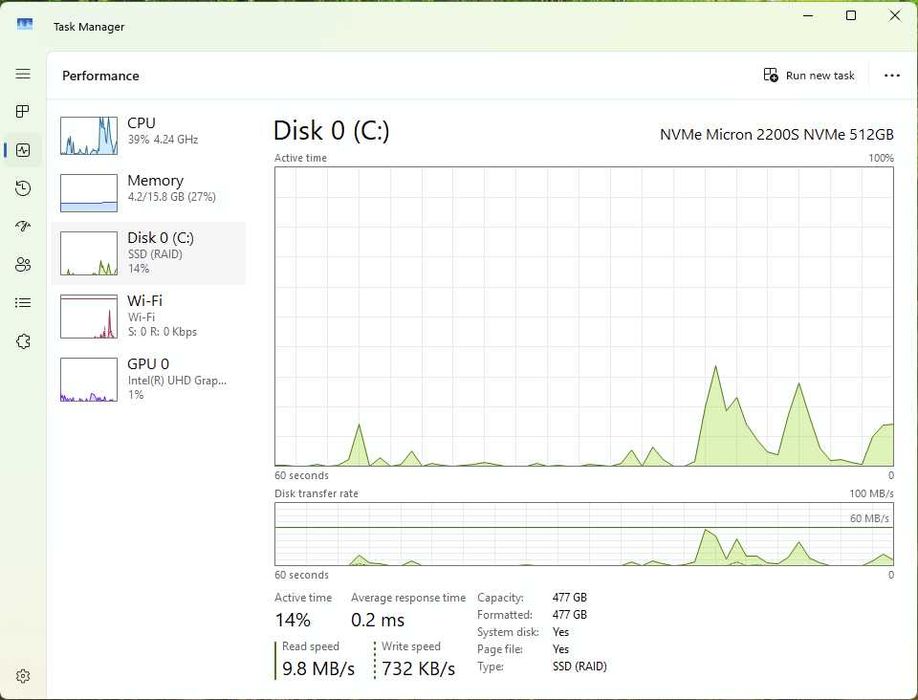The image size is (918, 700).
Task: Click '39% 4.24 GHz' CPU stats text
Action: pos(163,139)
